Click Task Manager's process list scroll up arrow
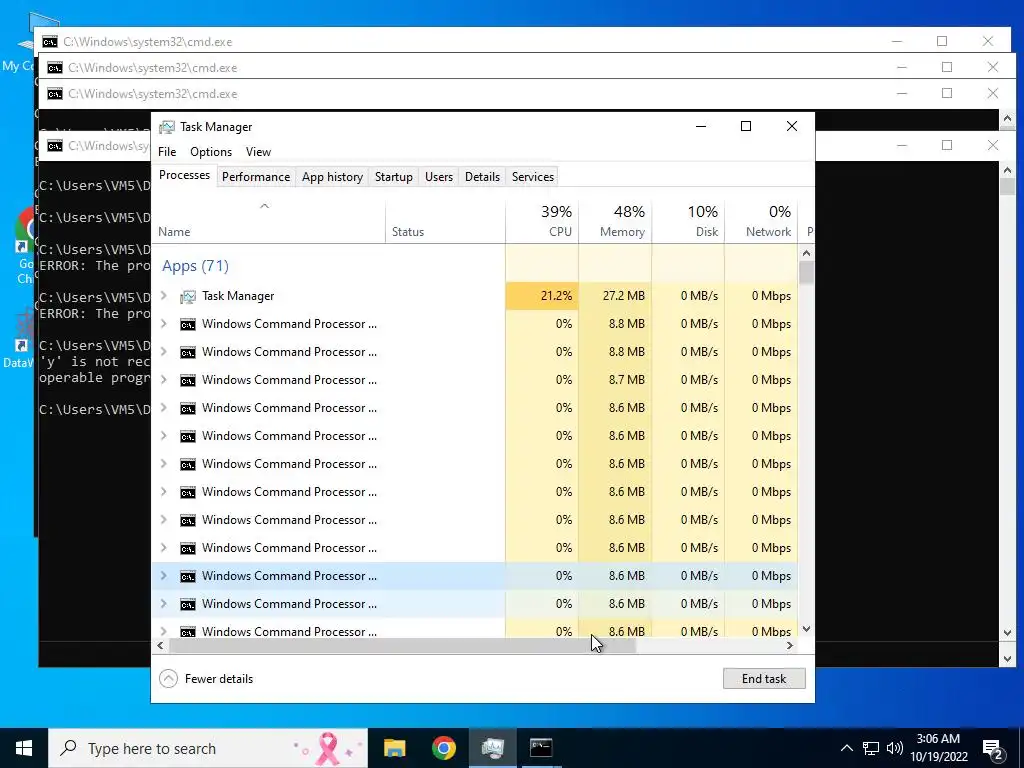This screenshot has width=1024, height=768. tap(807, 253)
